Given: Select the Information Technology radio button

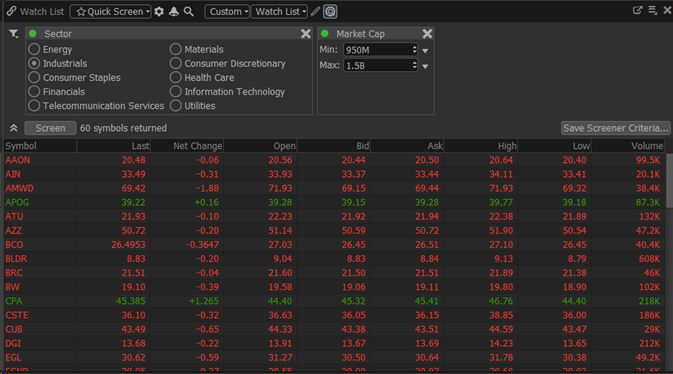Looking at the screenshot, I should click(x=176, y=91).
